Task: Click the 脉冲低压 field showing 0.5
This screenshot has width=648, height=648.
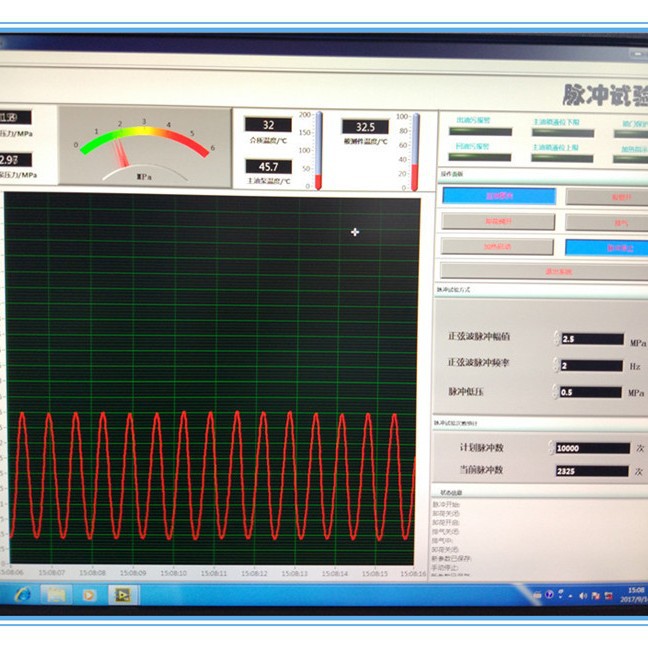Action: point(591,392)
